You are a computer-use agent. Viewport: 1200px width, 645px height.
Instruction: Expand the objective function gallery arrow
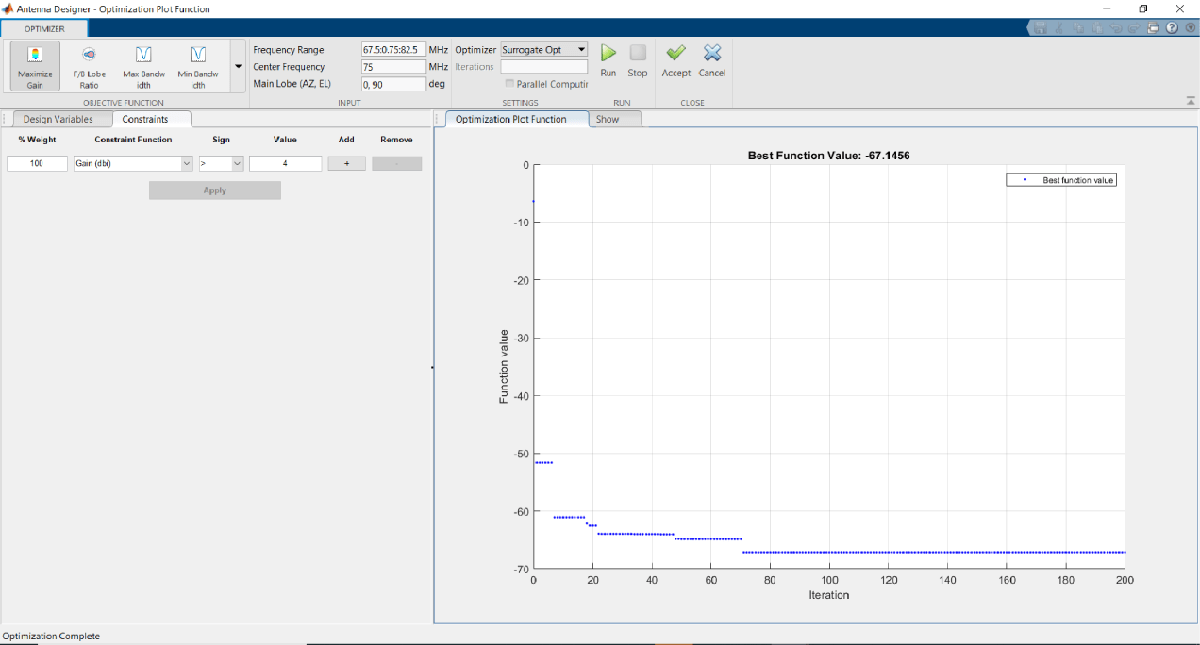click(x=238, y=67)
